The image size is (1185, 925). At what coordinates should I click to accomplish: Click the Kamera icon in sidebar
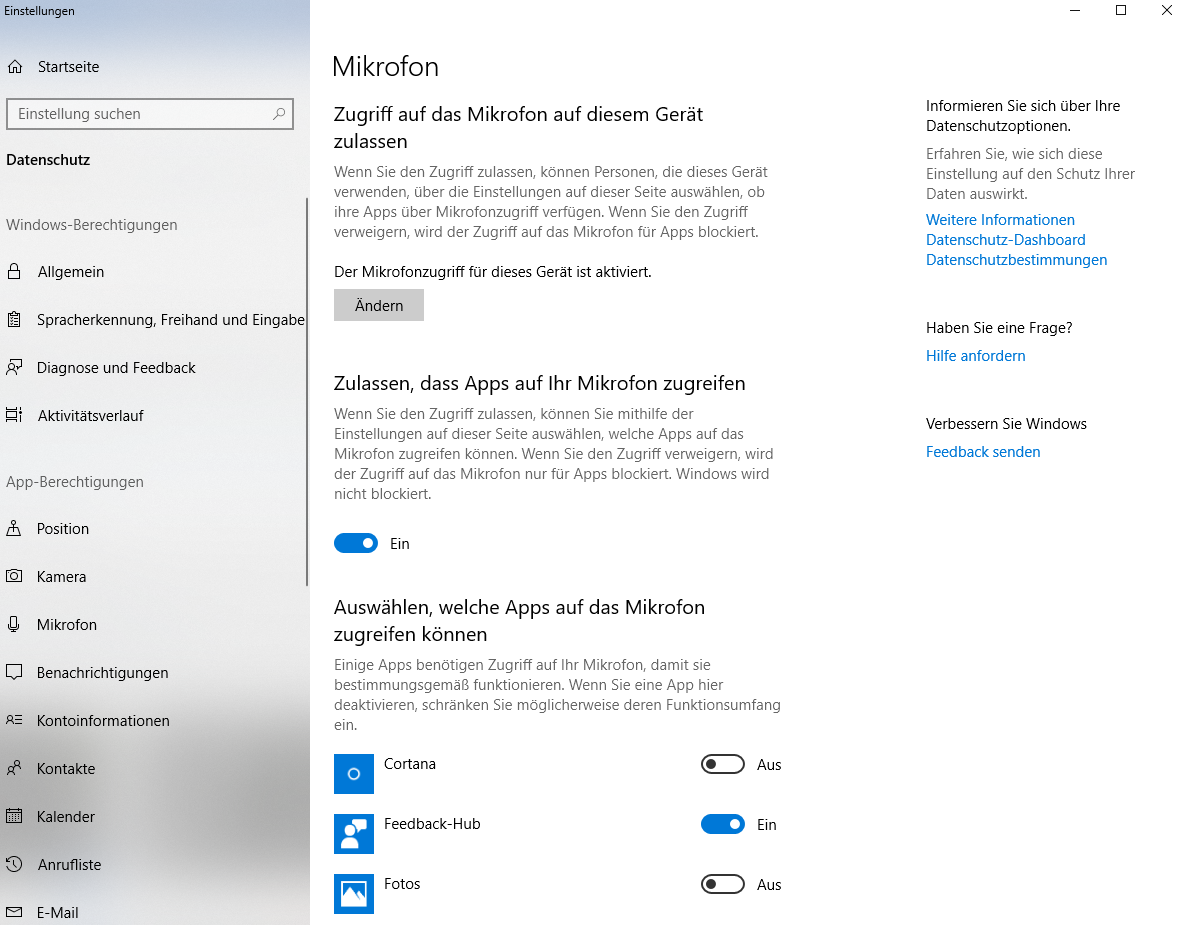14,576
